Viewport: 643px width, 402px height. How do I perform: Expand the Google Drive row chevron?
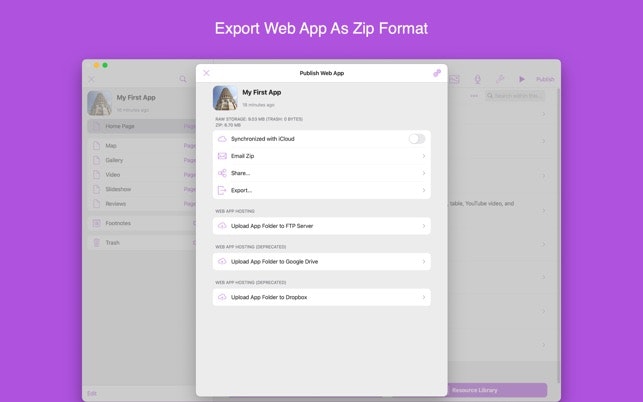tap(424, 262)
